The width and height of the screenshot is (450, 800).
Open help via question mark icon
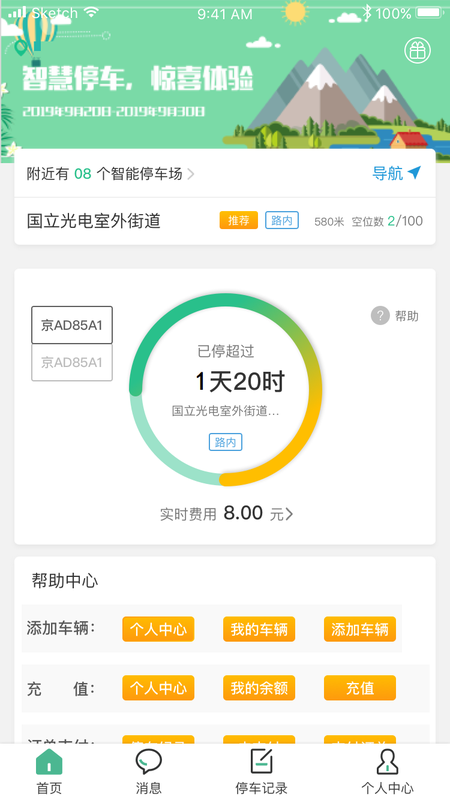[380, 316]
